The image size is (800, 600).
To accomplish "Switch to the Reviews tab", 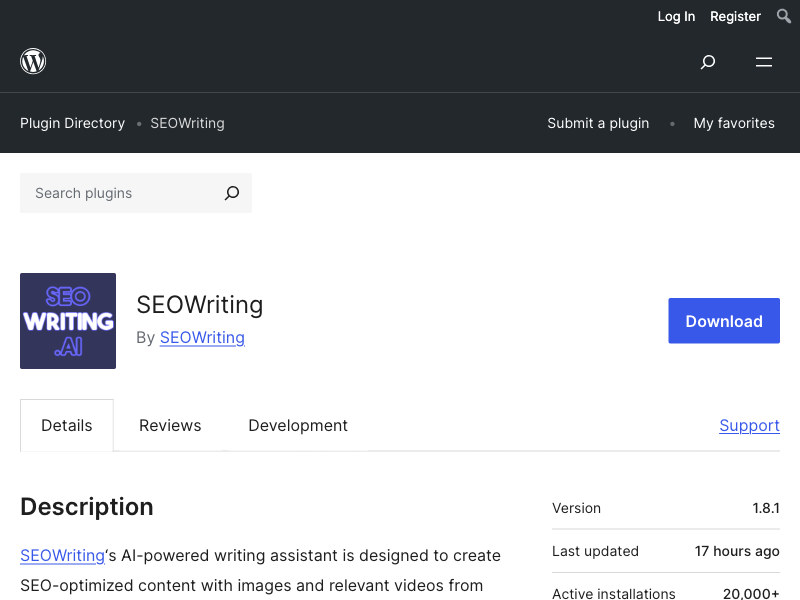I will pos(170,425).
